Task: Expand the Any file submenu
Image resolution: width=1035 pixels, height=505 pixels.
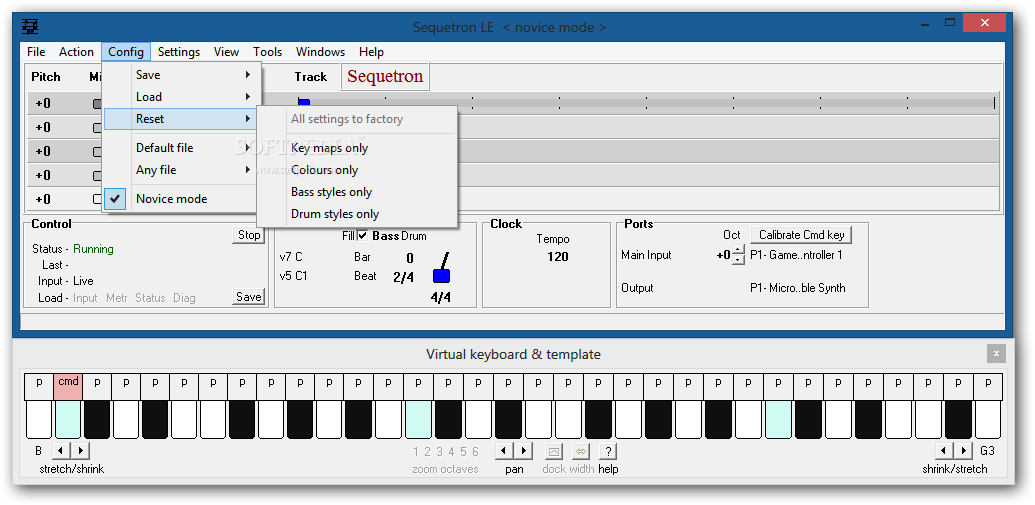Action: click(178, 170)
